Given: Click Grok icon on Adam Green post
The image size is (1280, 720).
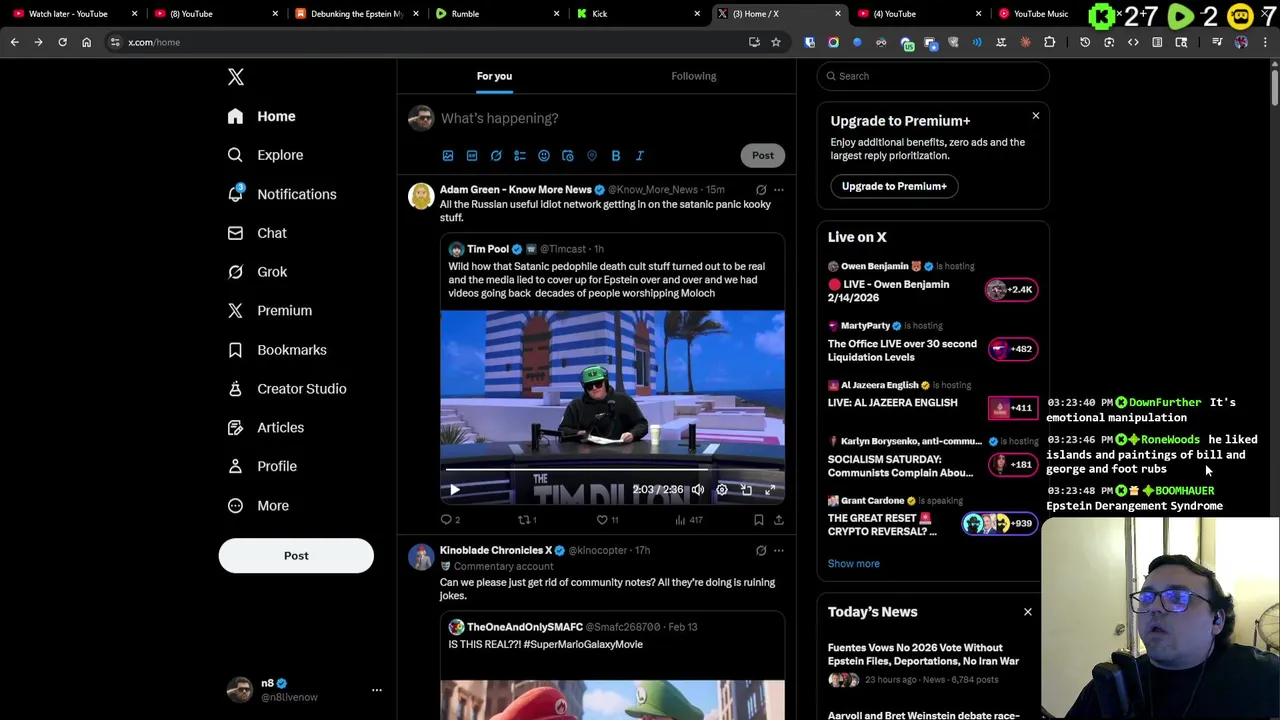Looking at the screenshot, I should (x=761, y=190).
